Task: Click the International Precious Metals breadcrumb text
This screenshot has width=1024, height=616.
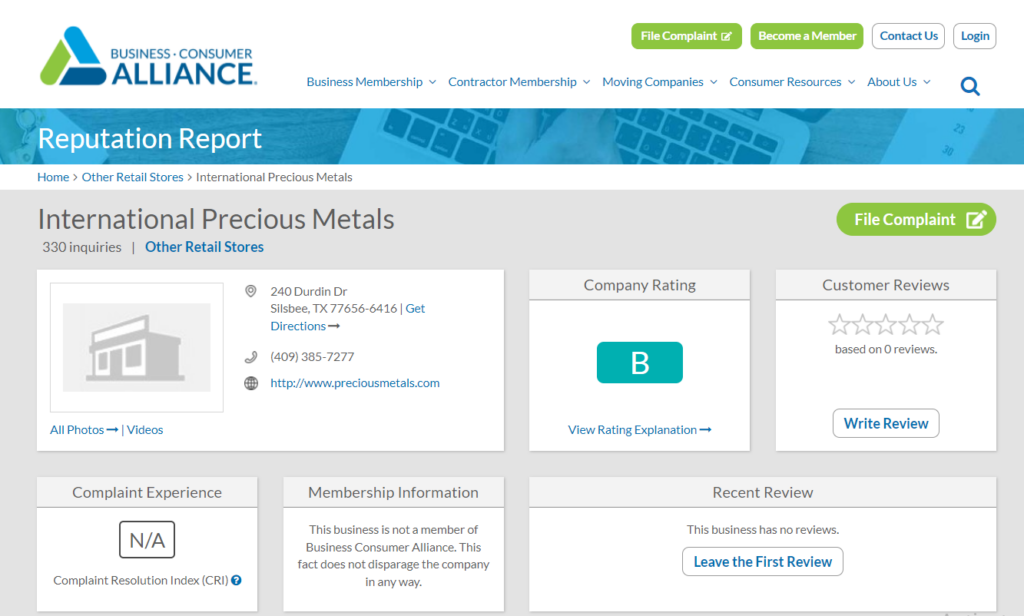Action: [x=274, y=177]
